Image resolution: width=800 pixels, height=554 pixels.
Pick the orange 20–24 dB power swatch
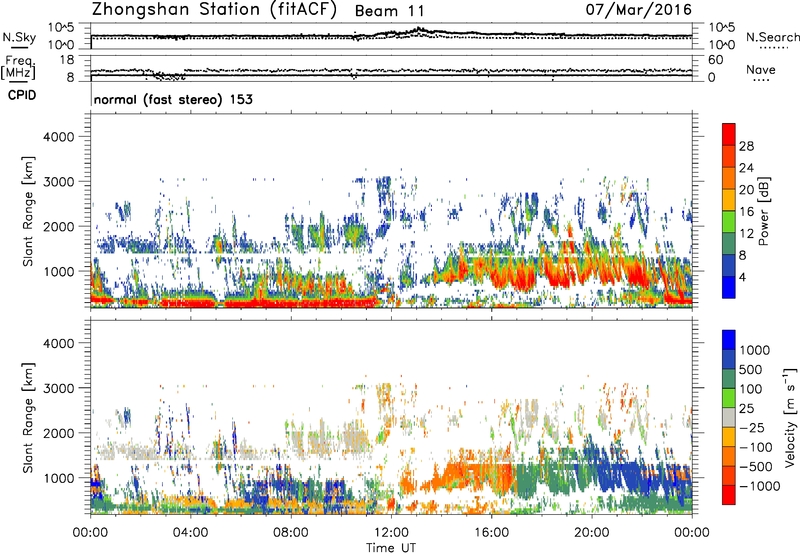pyautogui.click(x=729, y=178)
